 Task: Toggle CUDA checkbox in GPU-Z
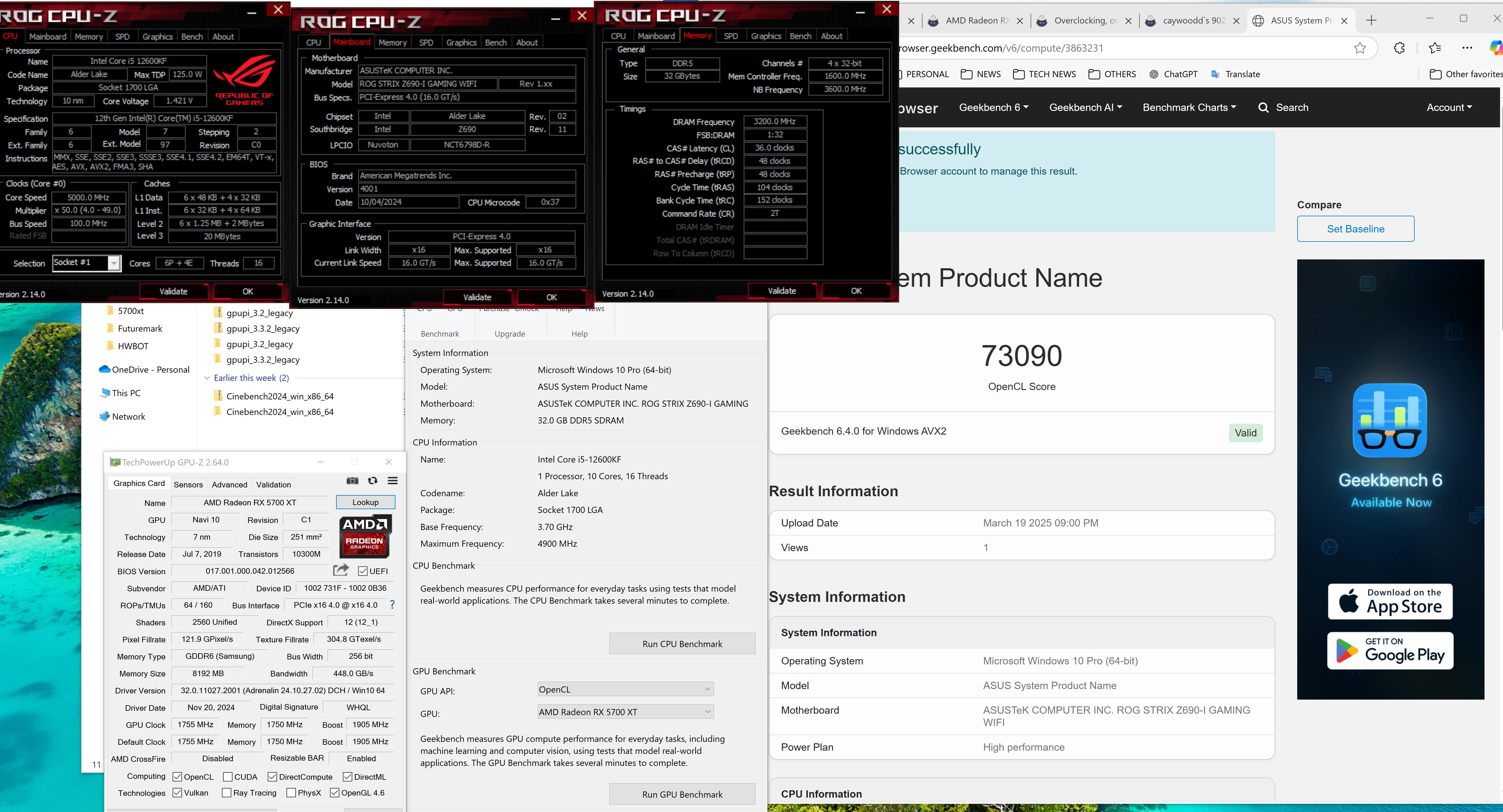click(228, 777)
